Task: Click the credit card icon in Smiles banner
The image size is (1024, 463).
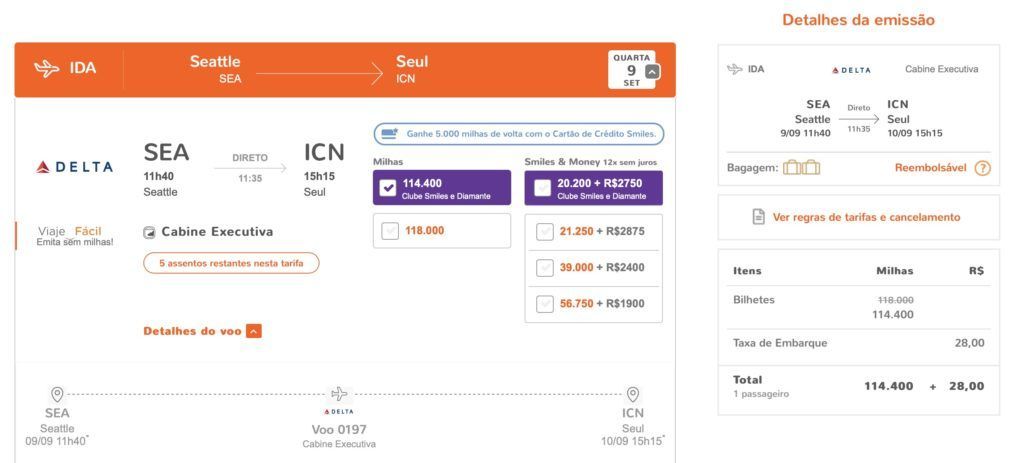Action: (390, 134)
